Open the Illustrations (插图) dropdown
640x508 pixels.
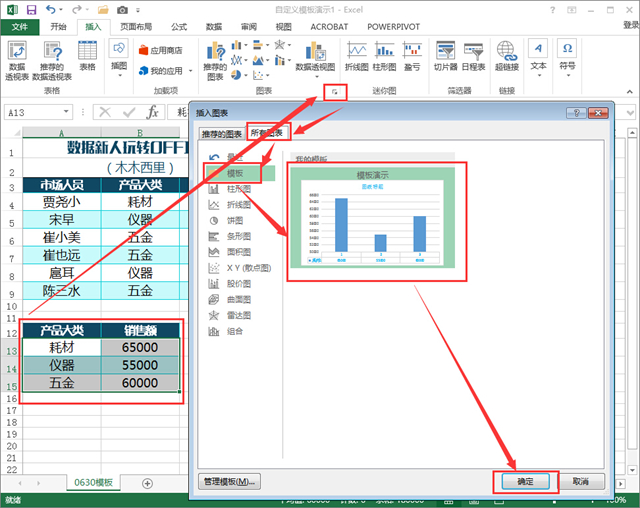click(x=119, y=58)
